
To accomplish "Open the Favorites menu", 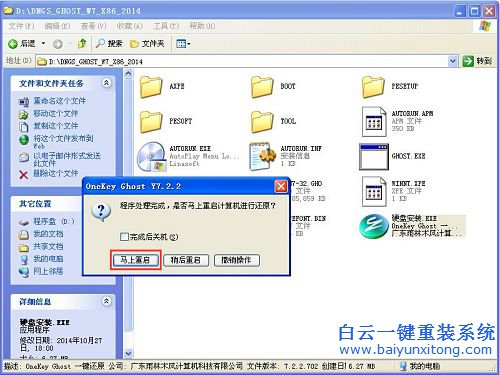I will point(130,26).
